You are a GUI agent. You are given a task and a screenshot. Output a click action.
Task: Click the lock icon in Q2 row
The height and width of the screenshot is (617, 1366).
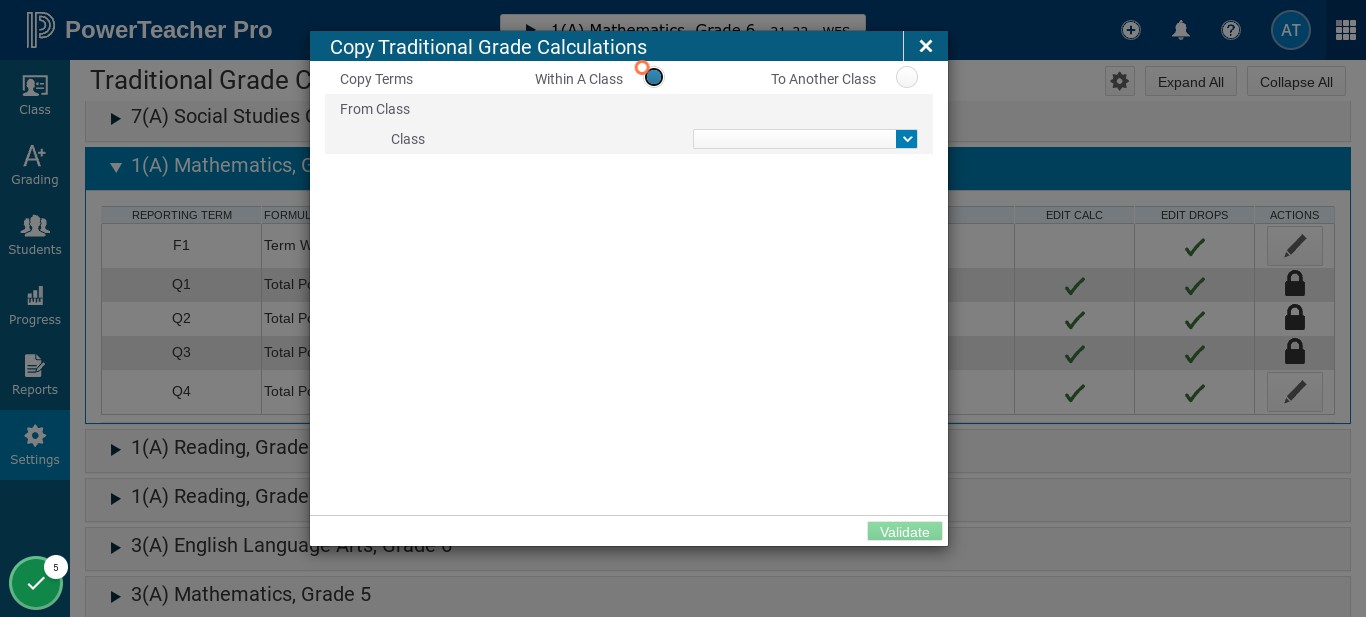[1295, 318]
